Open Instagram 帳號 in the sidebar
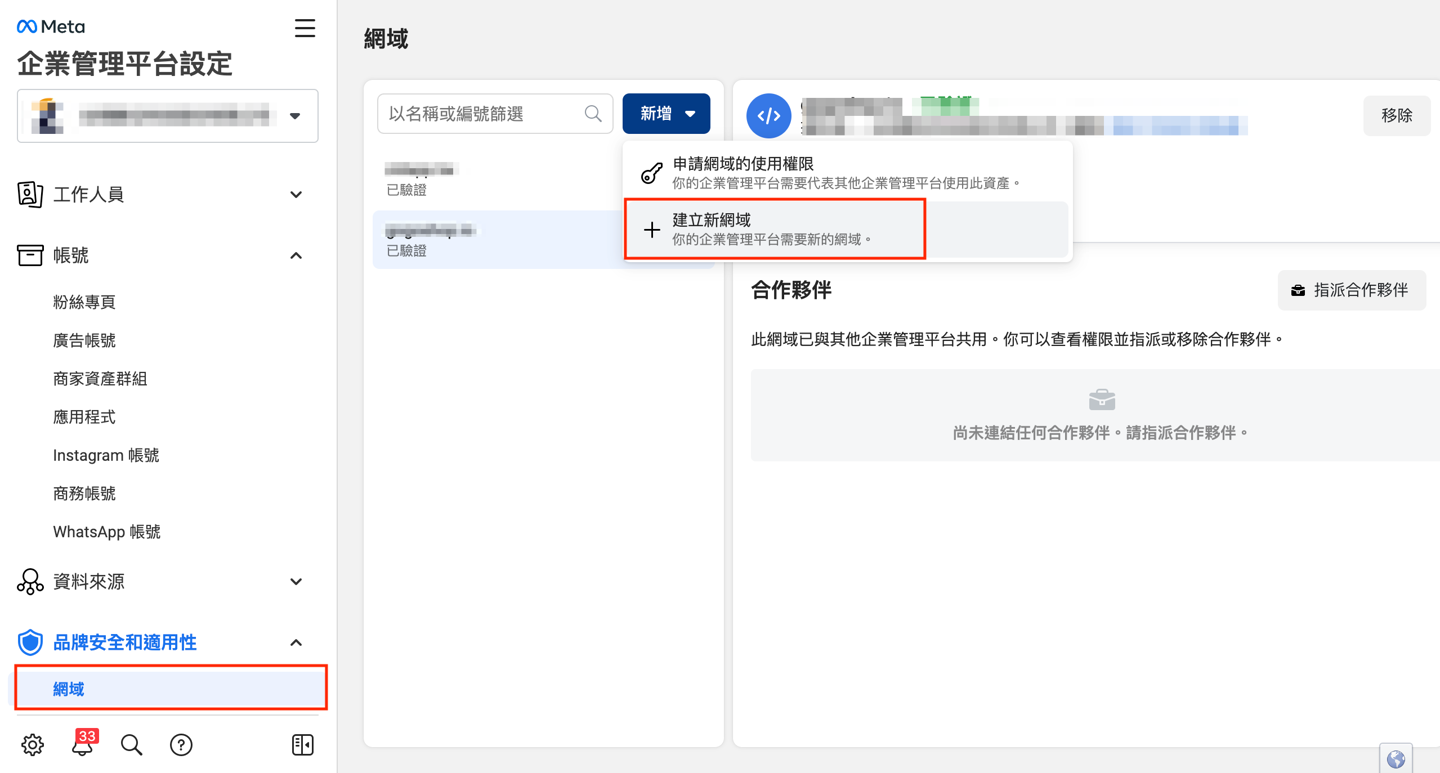This screenshot has width=1440, height=773. pos(106,455)
